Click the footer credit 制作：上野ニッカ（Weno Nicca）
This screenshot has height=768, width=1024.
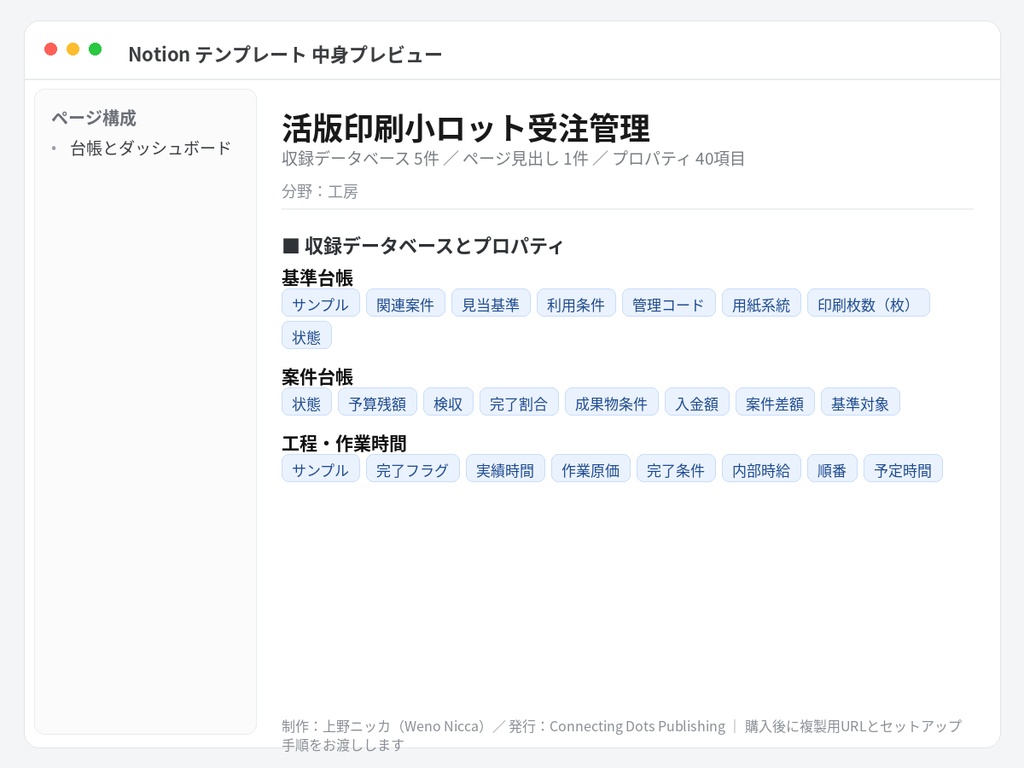(x=385, y=726)
